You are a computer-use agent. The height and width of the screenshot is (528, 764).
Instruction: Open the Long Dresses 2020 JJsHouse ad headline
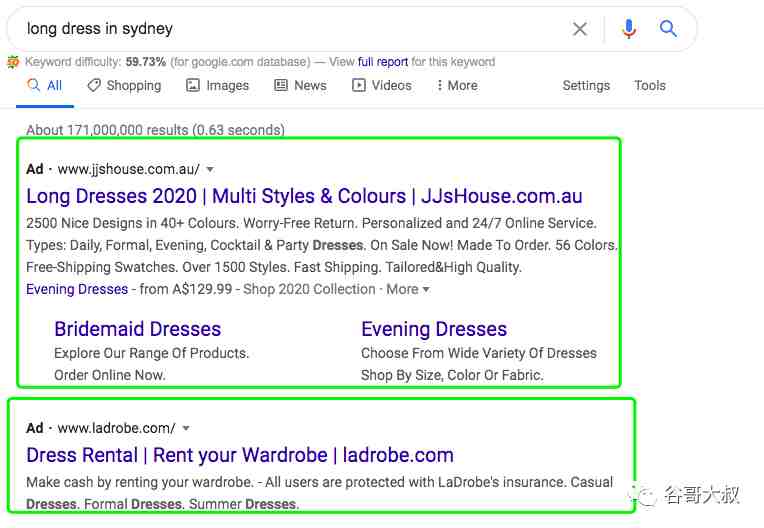click(x=305, y=196)
